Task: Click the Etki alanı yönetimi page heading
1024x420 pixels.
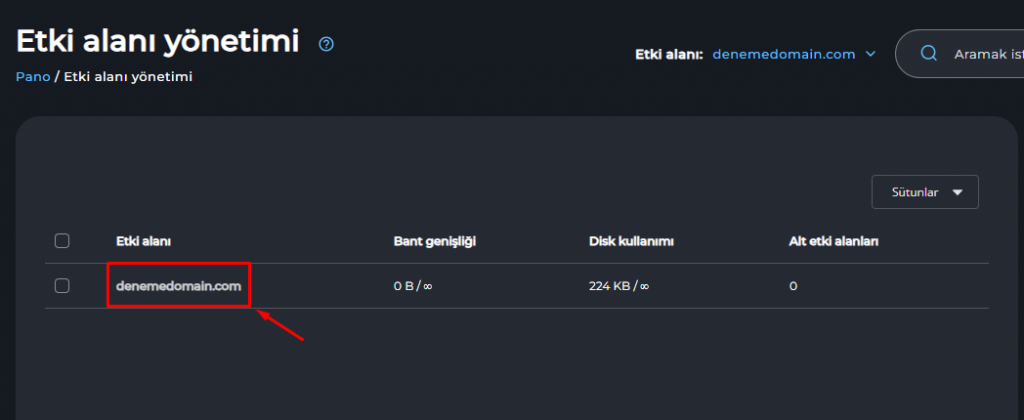Action: 157,42
